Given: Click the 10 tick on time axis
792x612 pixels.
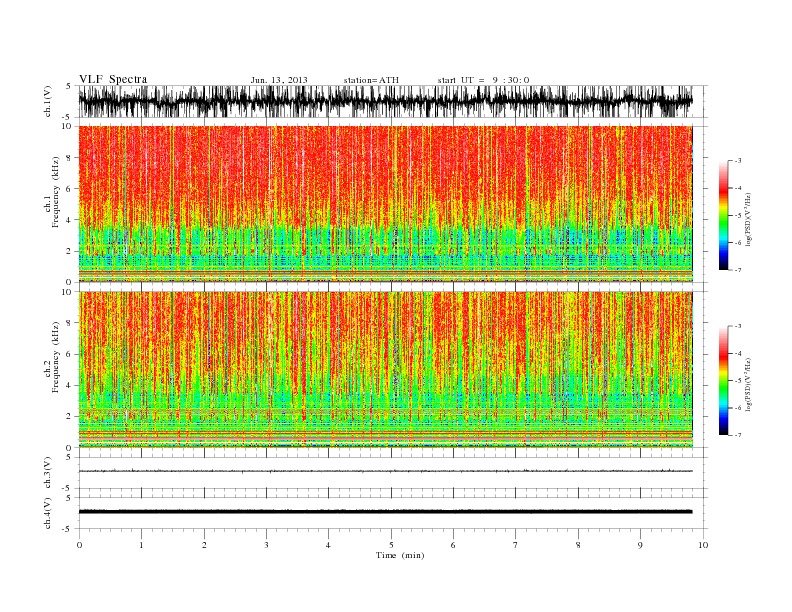Looking at the screenshot, I should click(x=703, y=545).
